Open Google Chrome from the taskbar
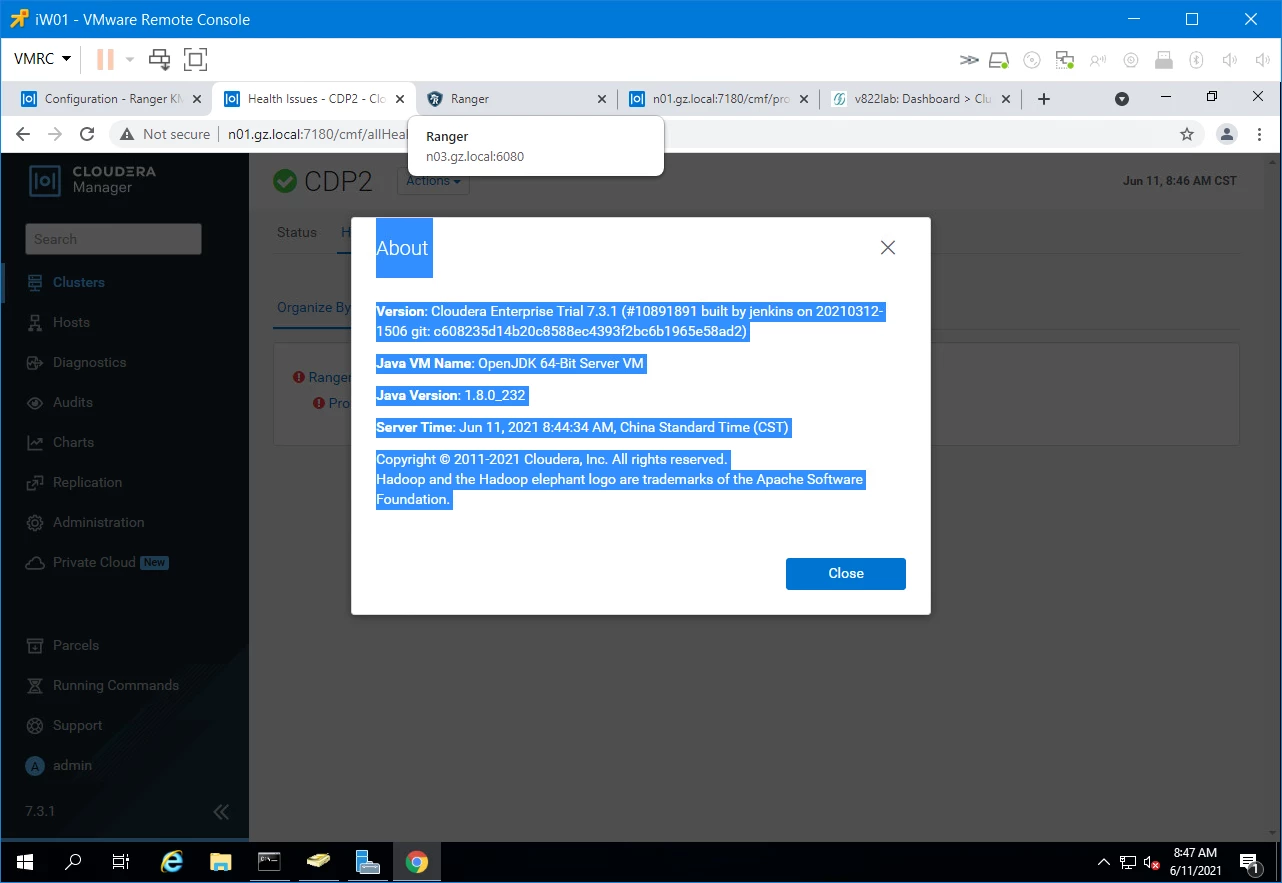1282x883 pixels. coord(416,862)
